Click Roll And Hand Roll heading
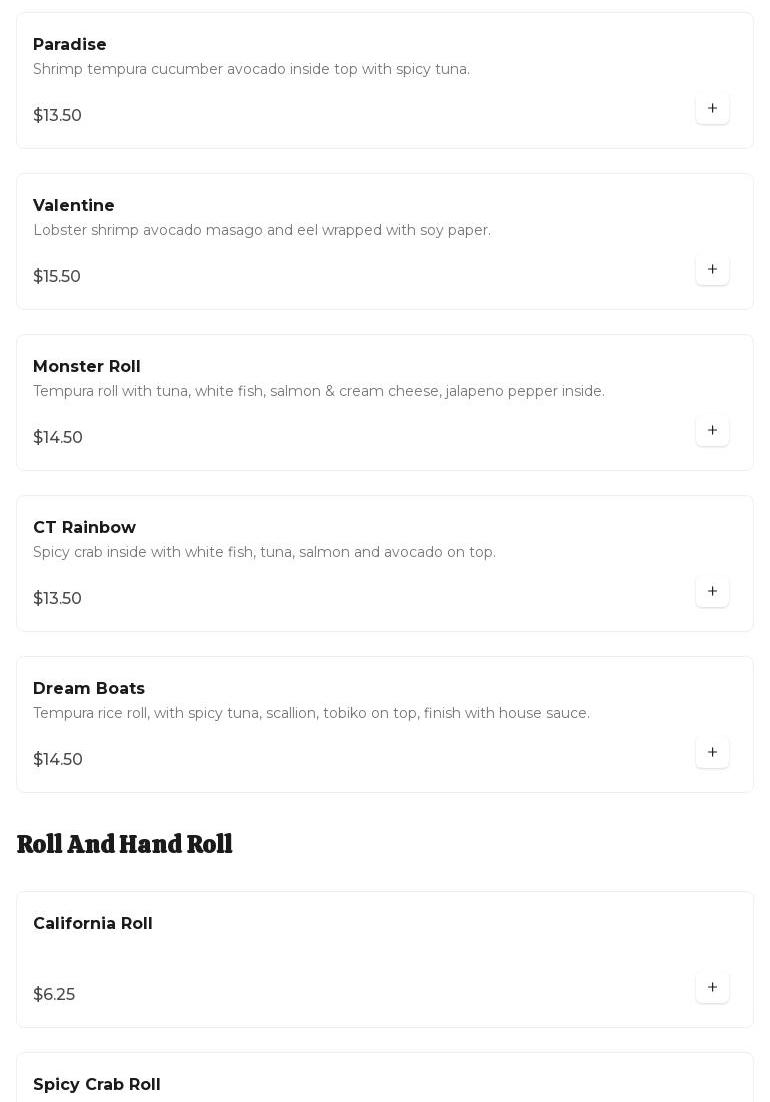 (x=125, y=845)
